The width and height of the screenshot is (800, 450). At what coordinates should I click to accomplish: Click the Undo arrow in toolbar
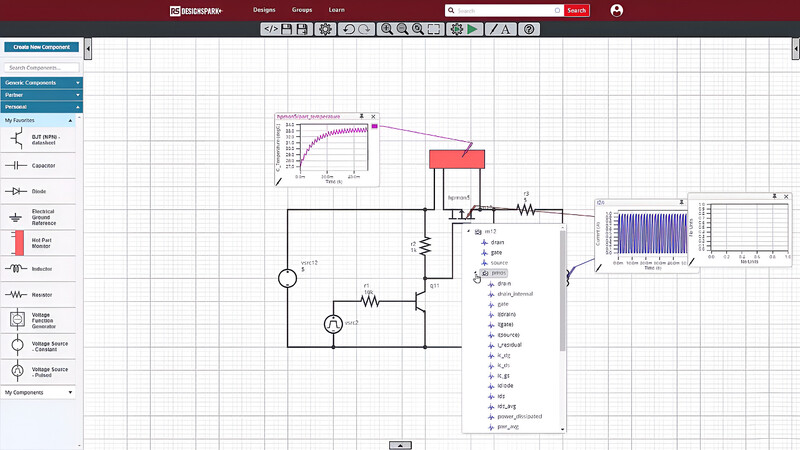348,30
